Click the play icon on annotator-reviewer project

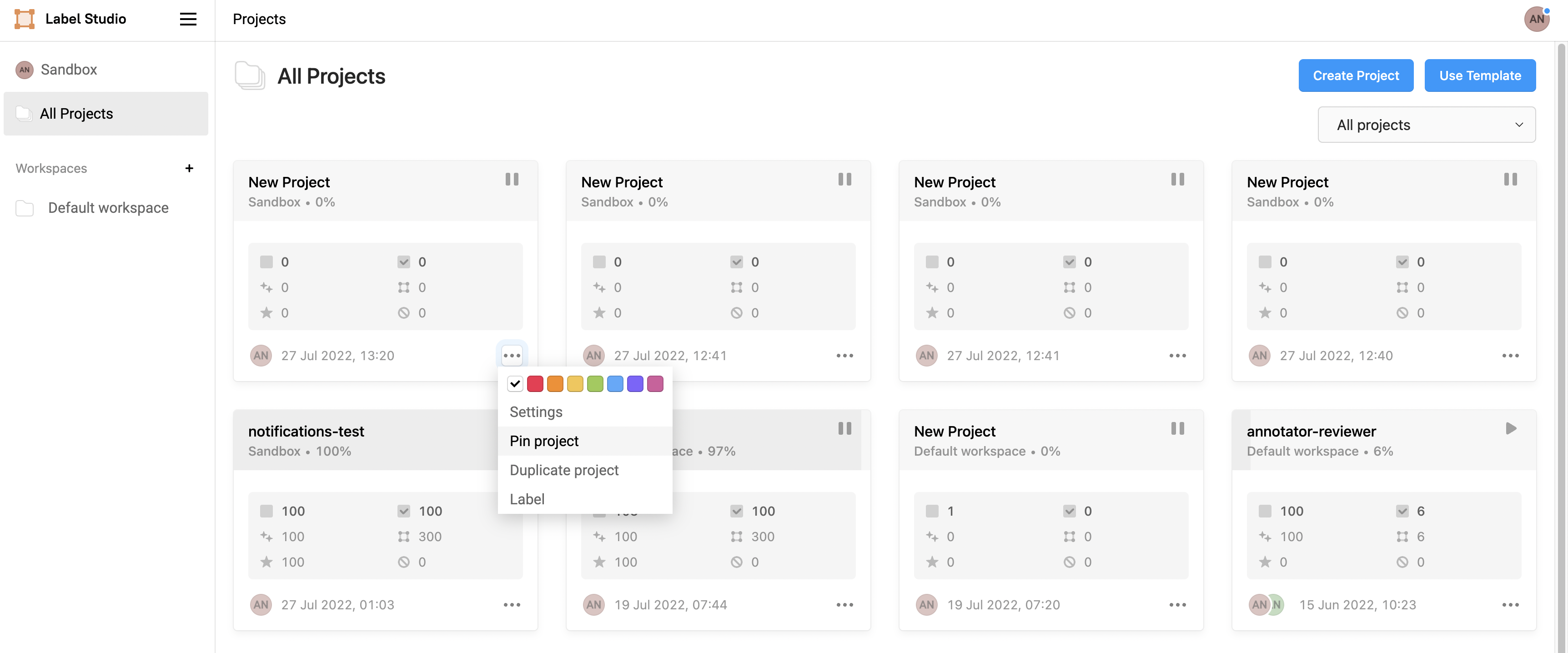(x=1511, y=428)
